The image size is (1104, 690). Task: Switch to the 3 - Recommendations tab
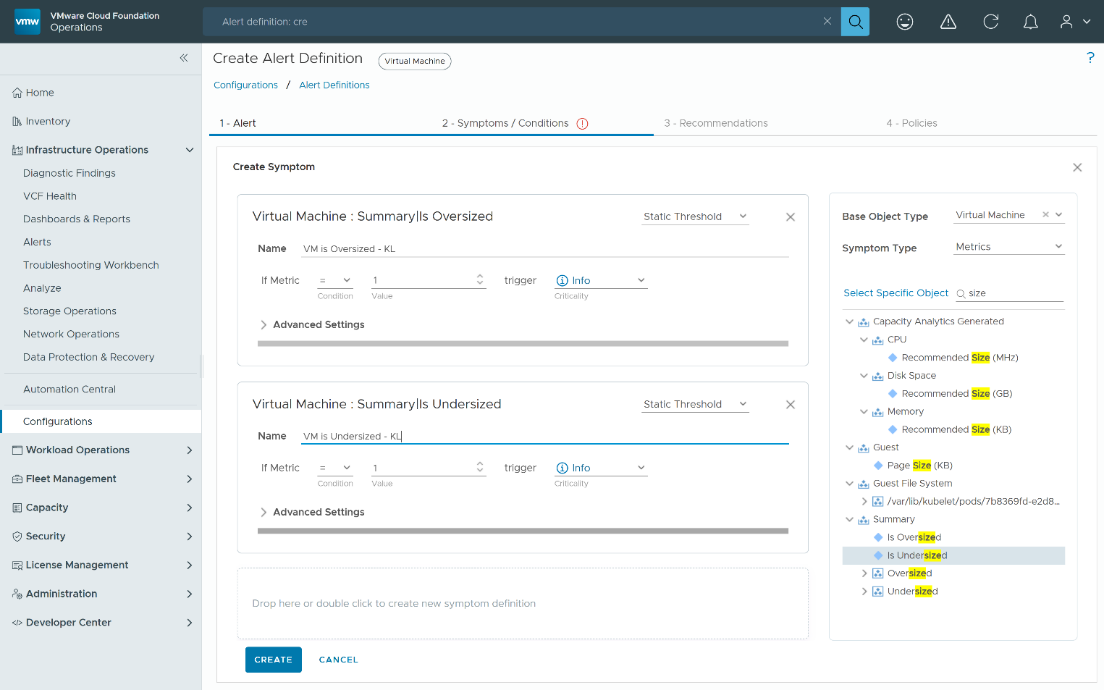click(716, 123)
